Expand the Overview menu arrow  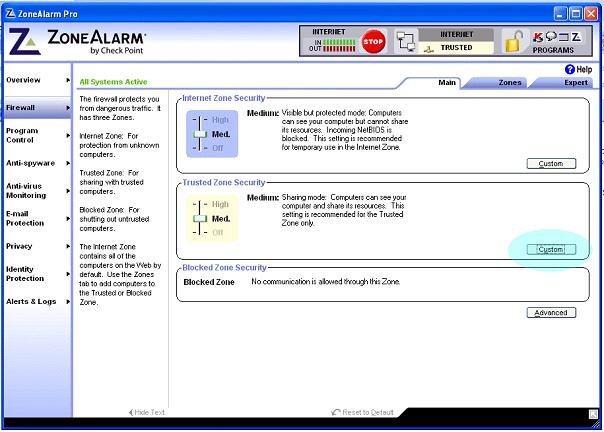pos(68,80)
